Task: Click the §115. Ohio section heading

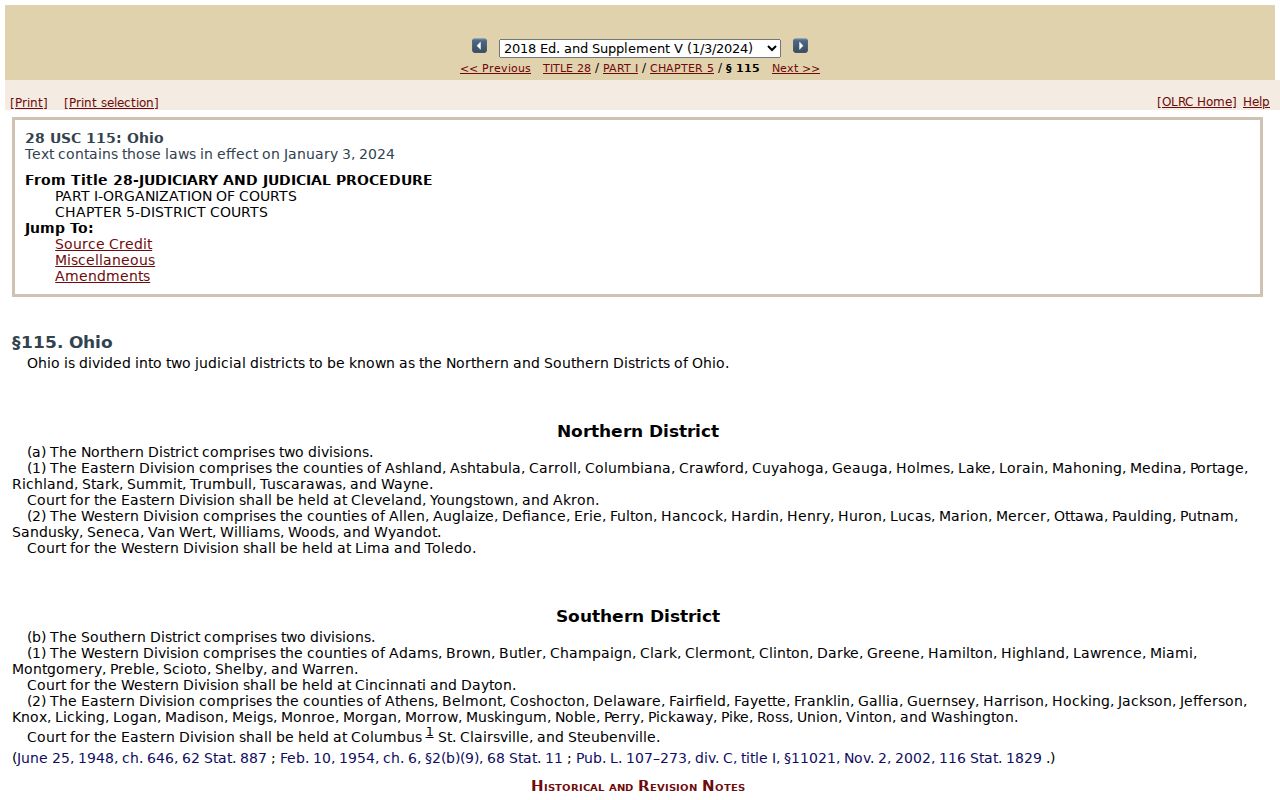Action: tap(62, 342)
